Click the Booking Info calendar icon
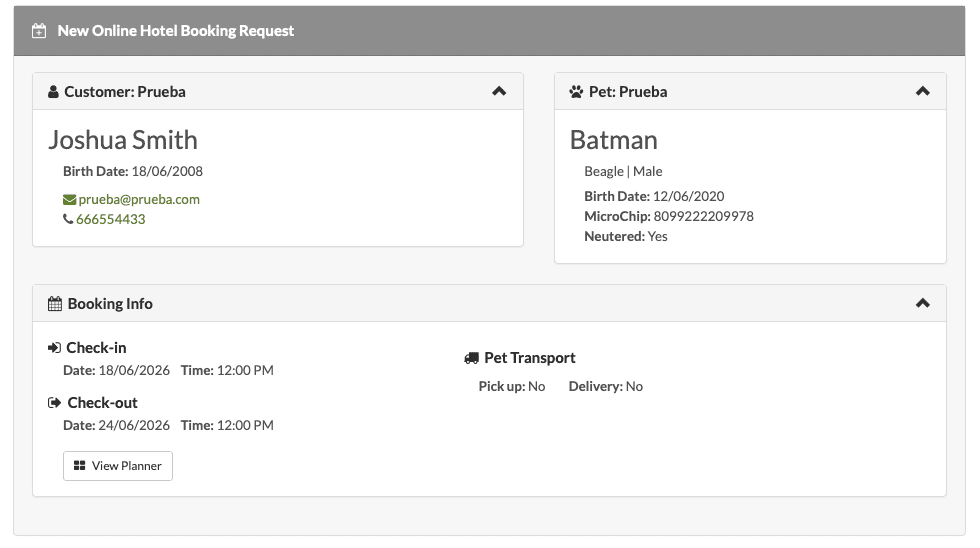The width and height of the screenshot is (980, 548). coord(55,304)
